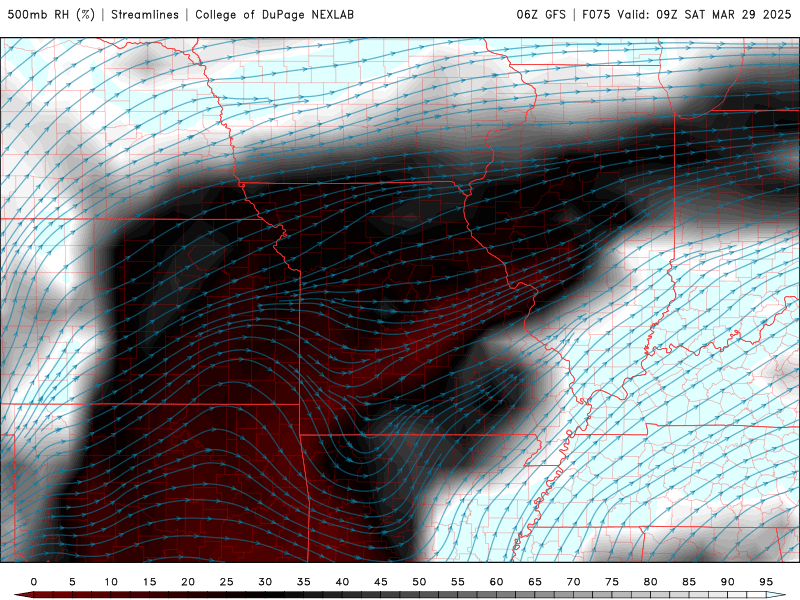Click the "0" label on the color scale
800x600 pixels.
34,582
